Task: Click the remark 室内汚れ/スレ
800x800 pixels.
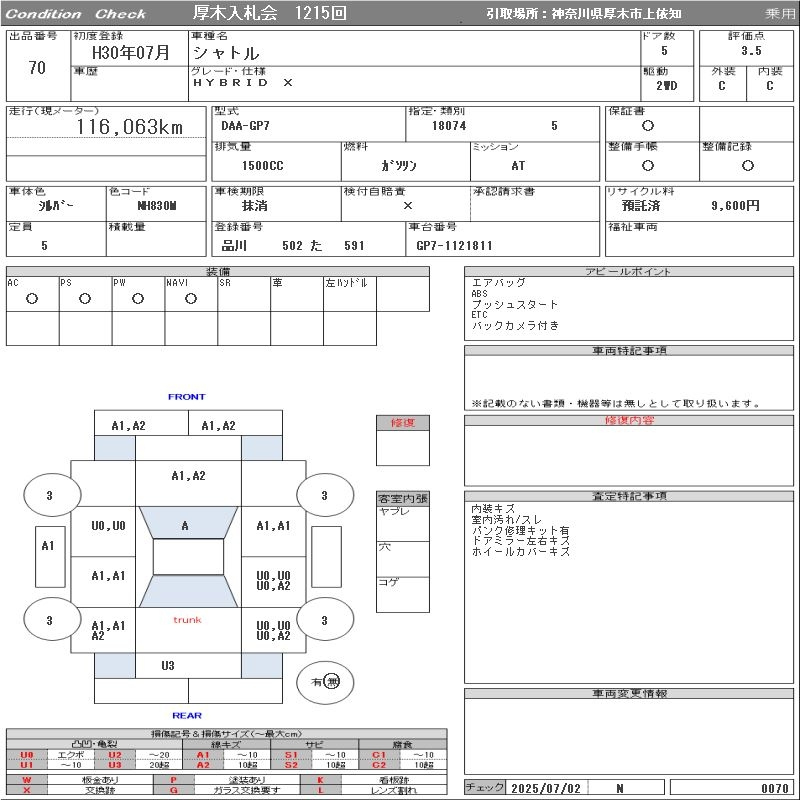Action: coord(507,519)
